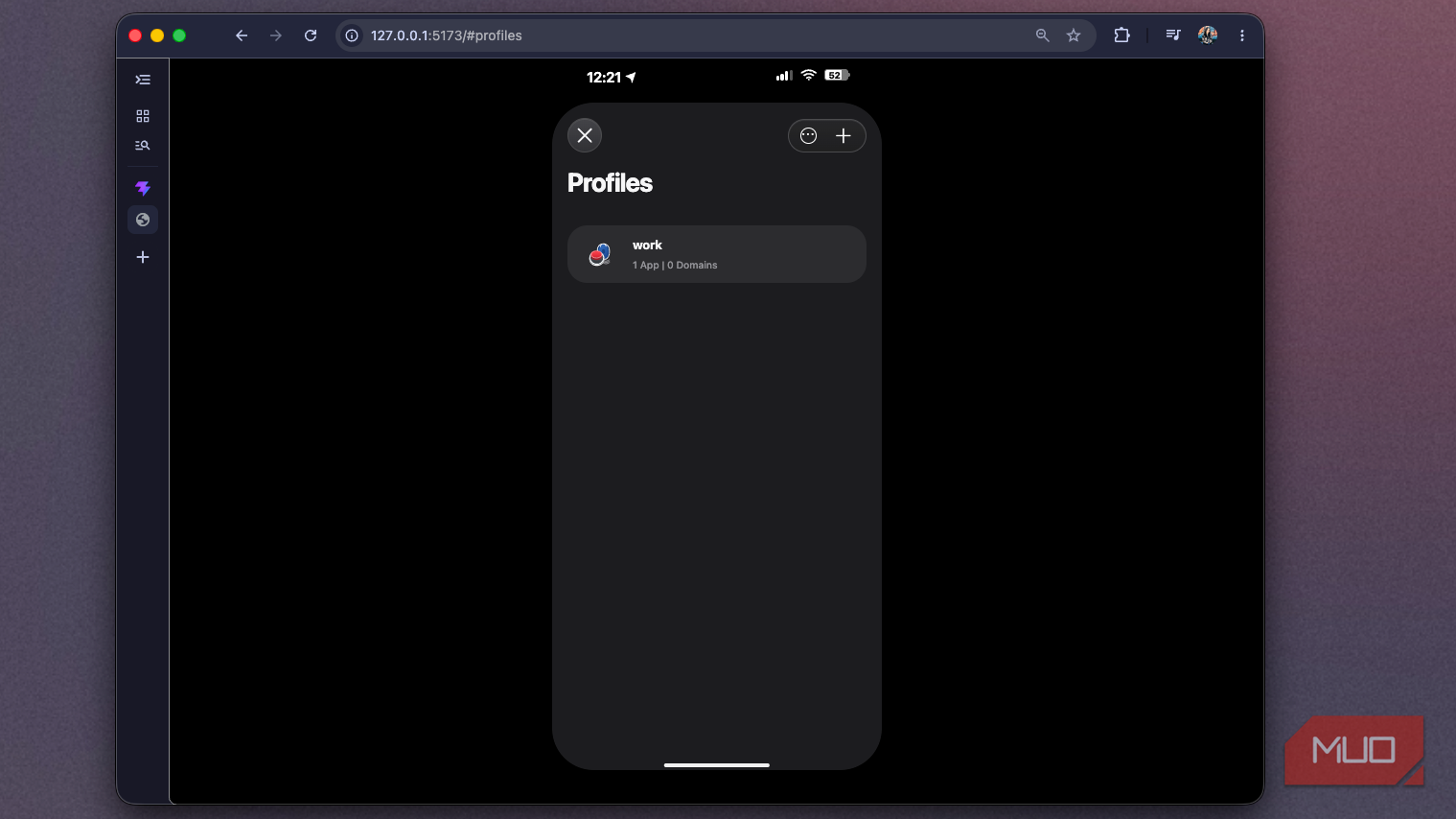Bookmark this page with the star icon
The height and width of the screenshot is (819, 1456).
[1074, 35]
